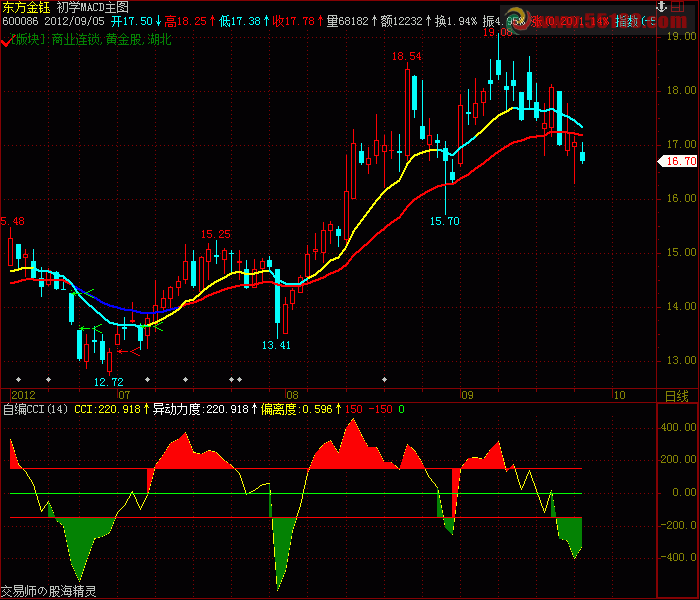Image resolution: width=700 pixels, height=600 pixels.
Task: Click the lone diamond event marker between 08 and 09
Action: [x=386, y=380]
